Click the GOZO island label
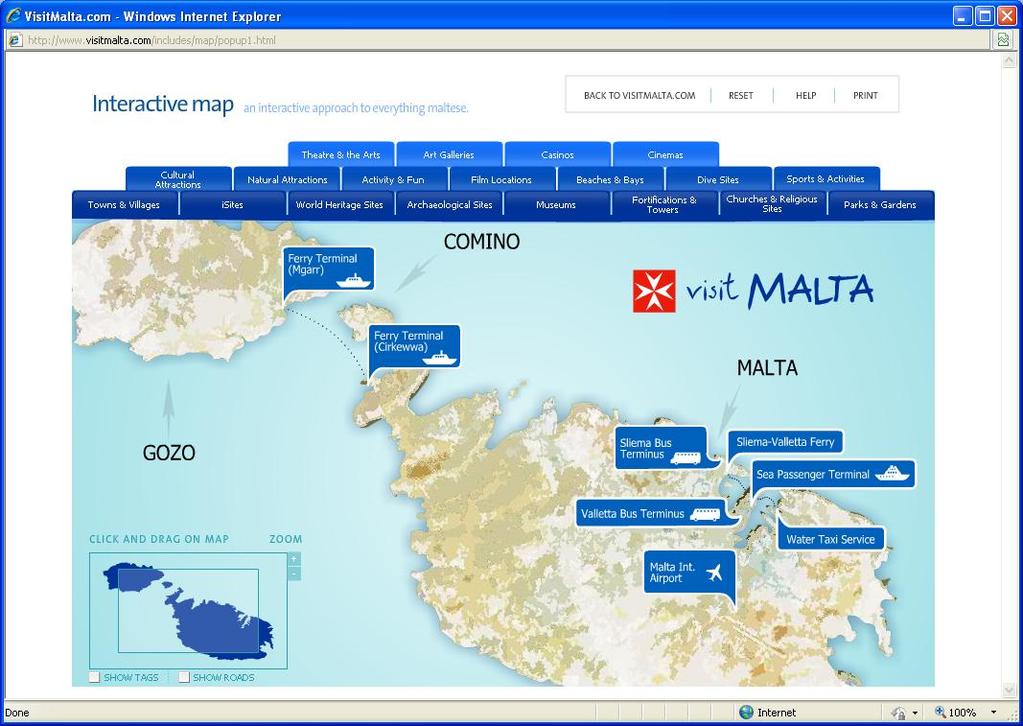 168,453
